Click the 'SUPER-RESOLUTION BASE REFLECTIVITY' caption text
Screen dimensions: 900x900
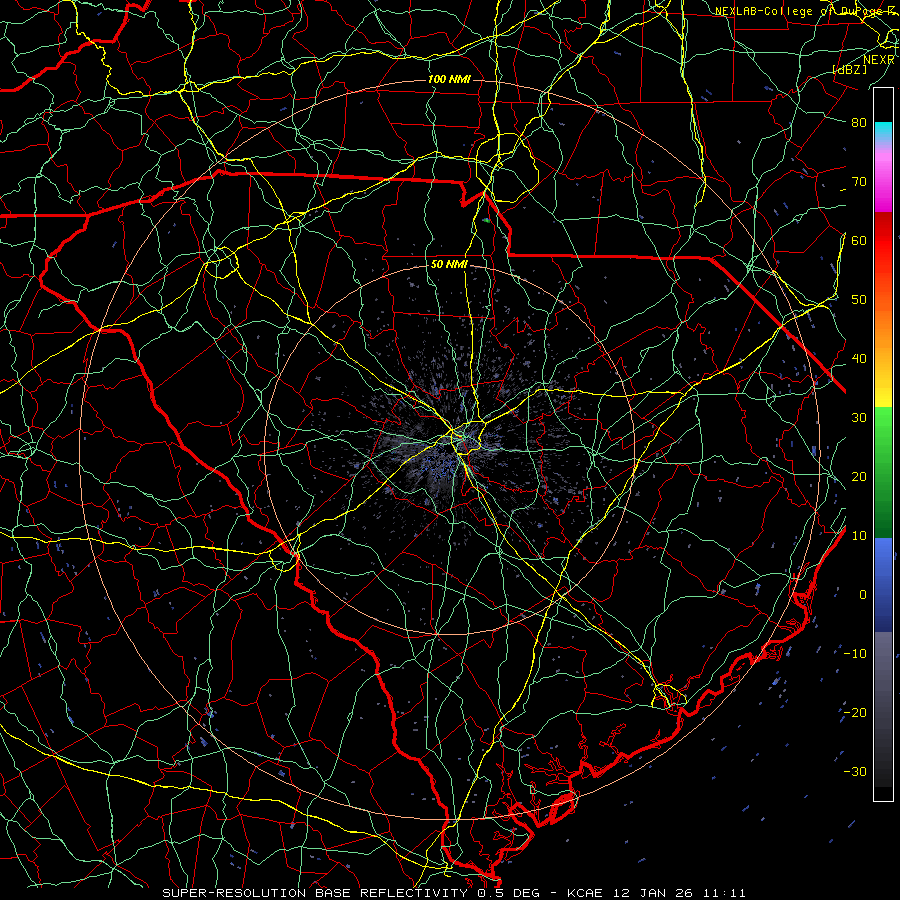[315, 893]
